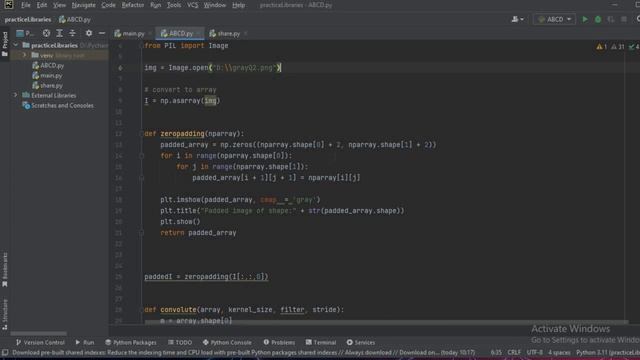Open the TODO tool window
This screenshot has height=360, width=640.
[180, 342]
